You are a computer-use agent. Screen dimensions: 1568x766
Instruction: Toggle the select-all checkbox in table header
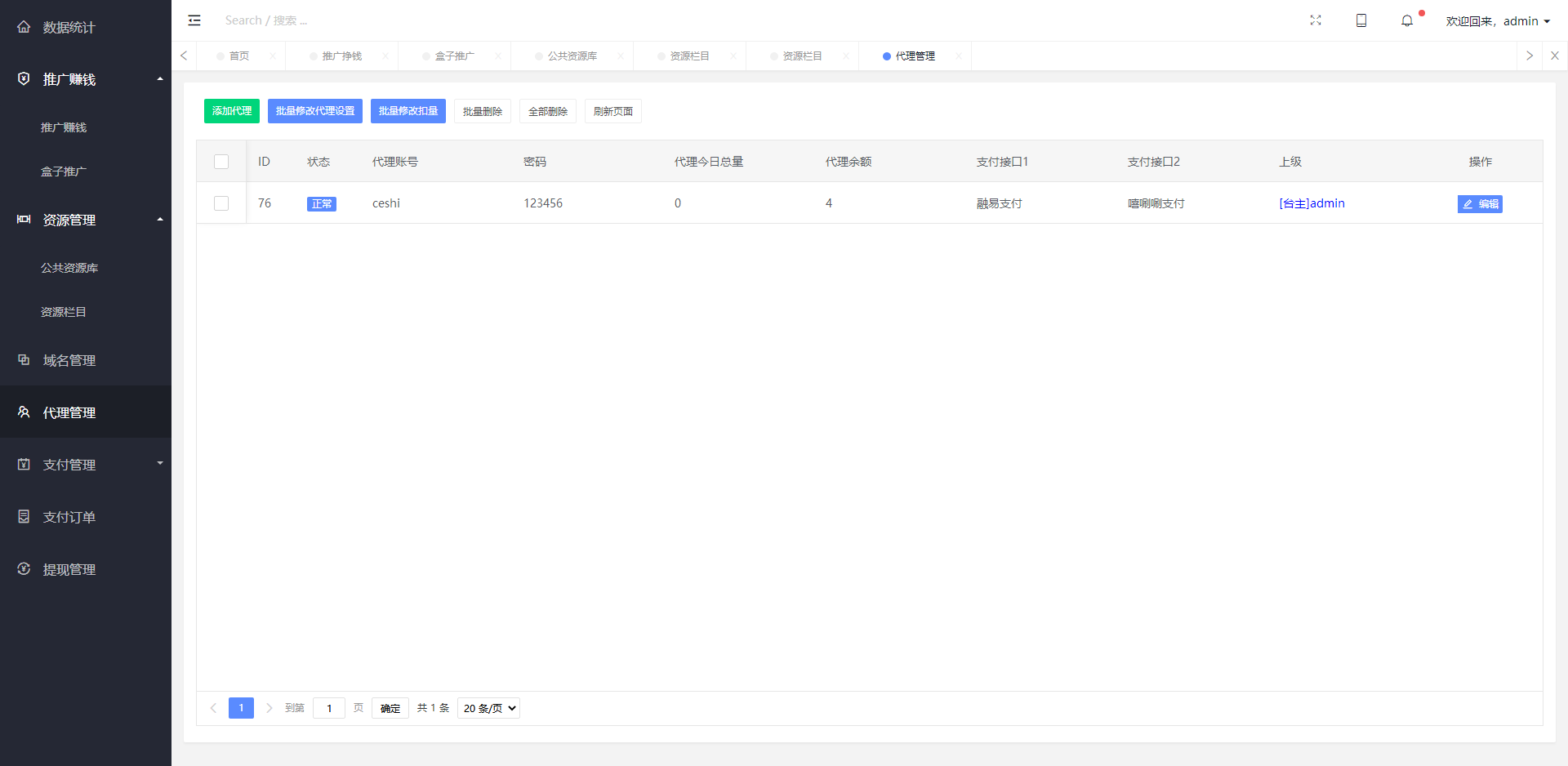click(221, 162)
